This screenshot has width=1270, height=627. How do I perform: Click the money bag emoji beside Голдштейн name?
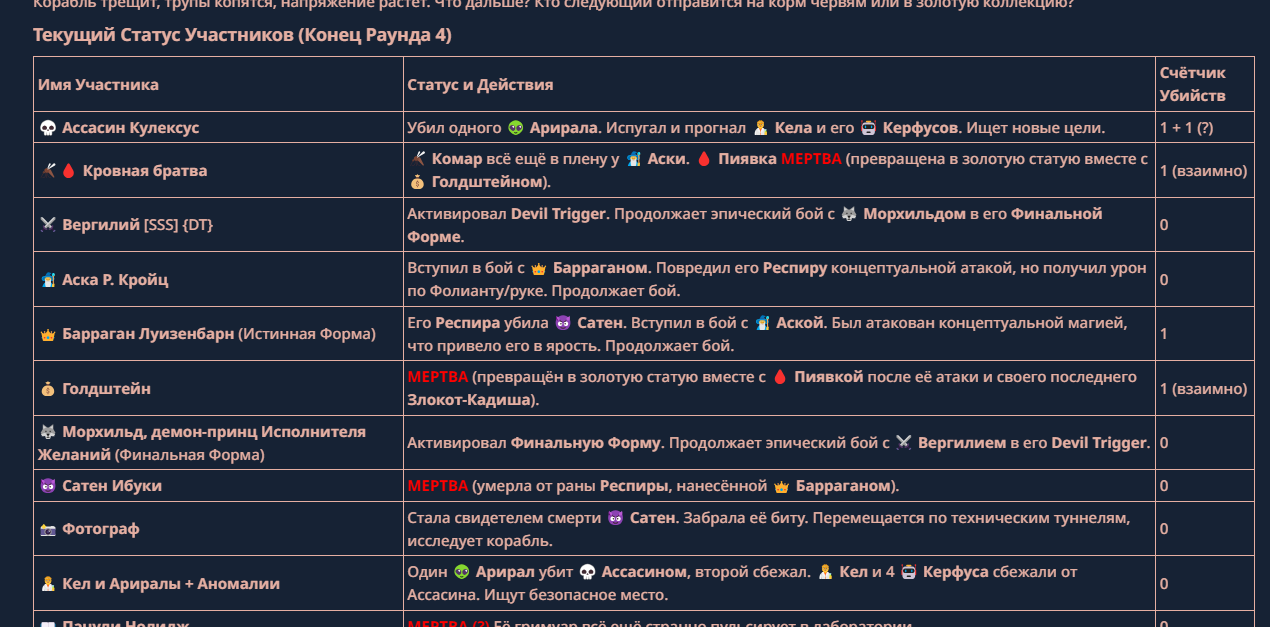[x=47, y=389]
